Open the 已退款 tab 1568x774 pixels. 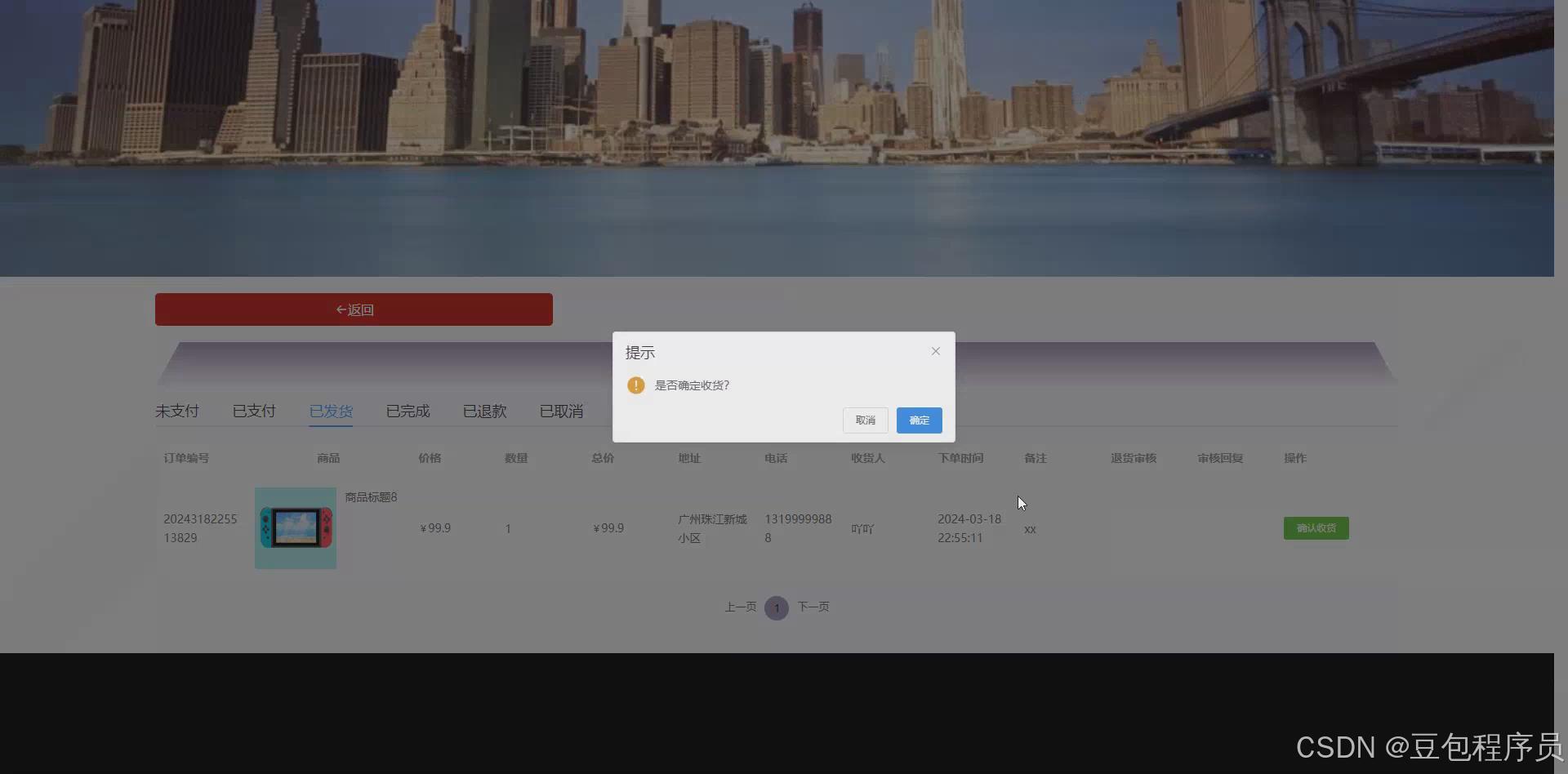click(x=484, y=411)
